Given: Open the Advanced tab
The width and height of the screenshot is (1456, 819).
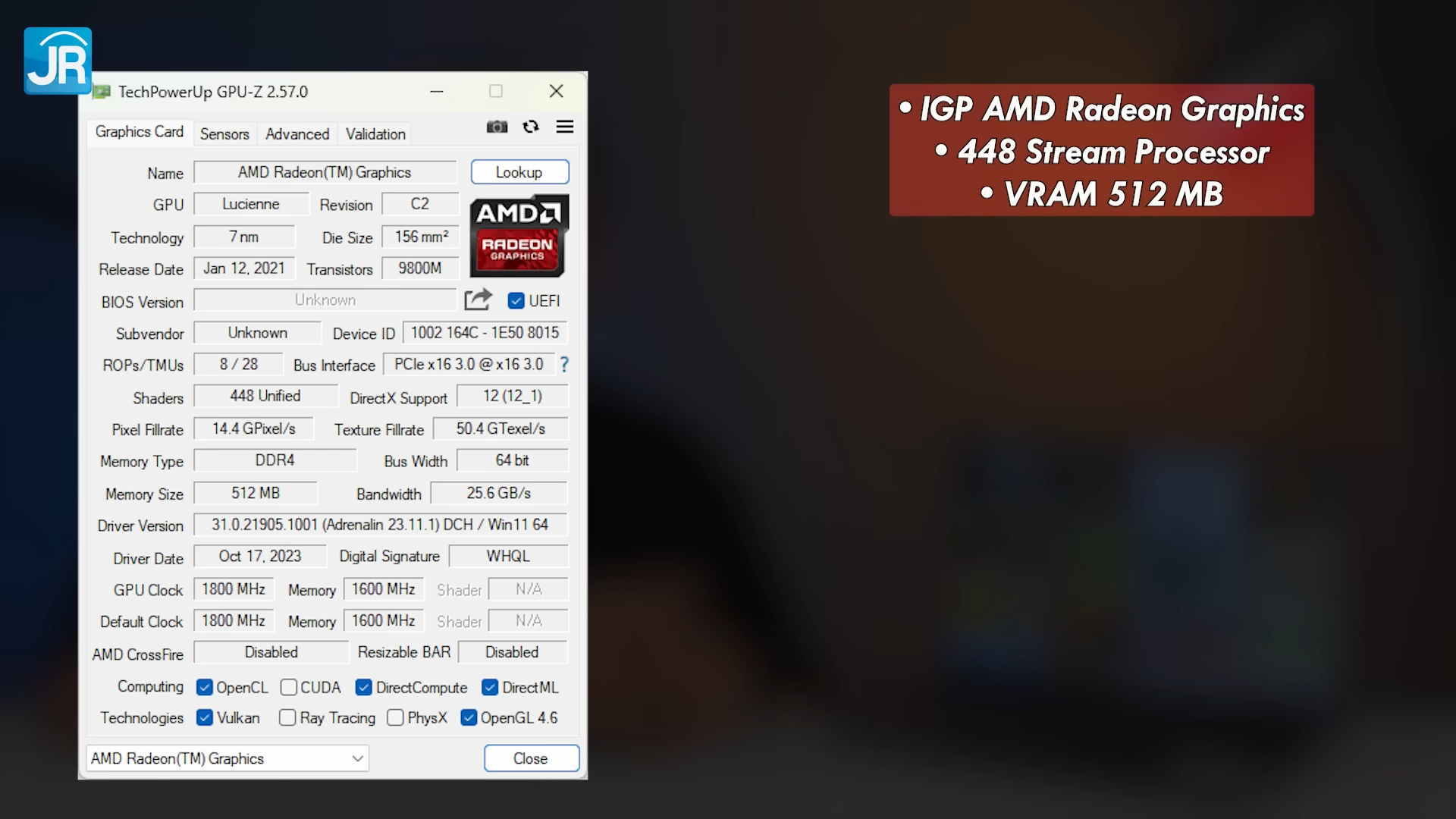Looking at the screenshot, I should (297, 133).
